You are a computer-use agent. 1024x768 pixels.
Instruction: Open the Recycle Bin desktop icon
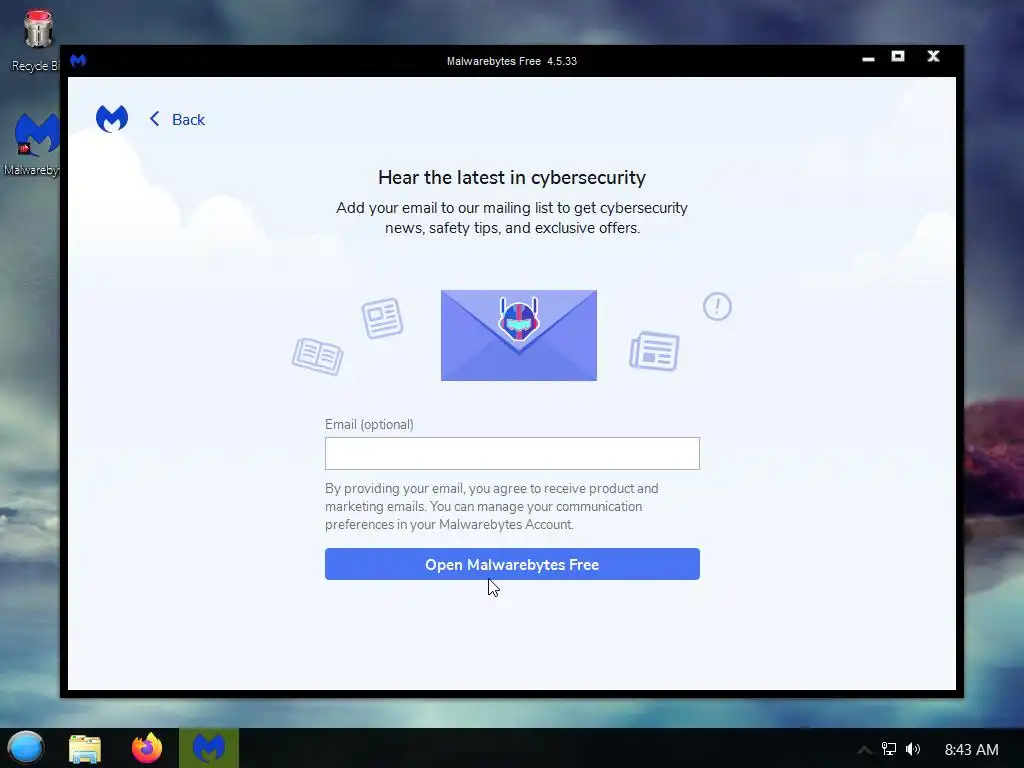36,40
